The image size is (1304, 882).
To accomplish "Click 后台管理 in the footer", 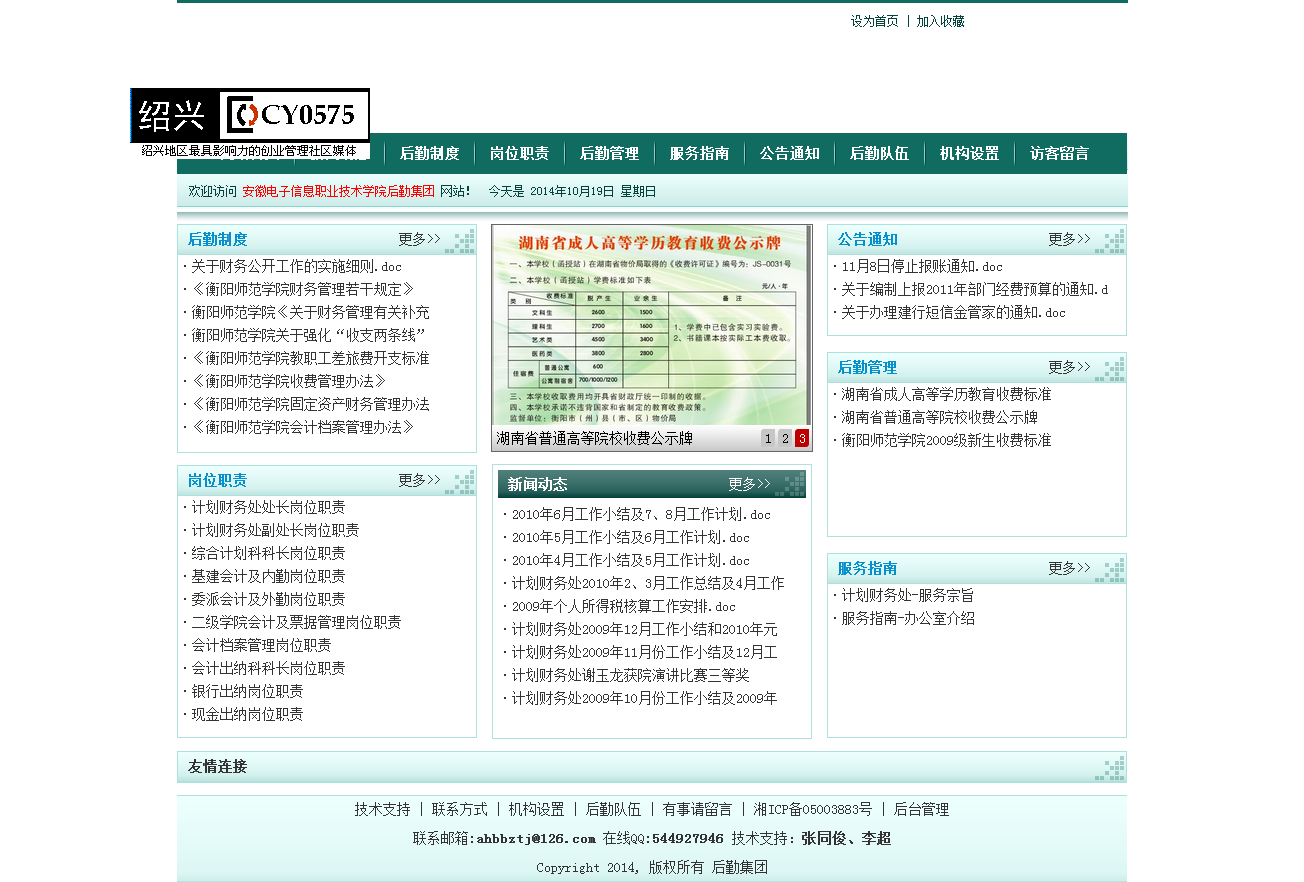I will [x=921, y=810].
